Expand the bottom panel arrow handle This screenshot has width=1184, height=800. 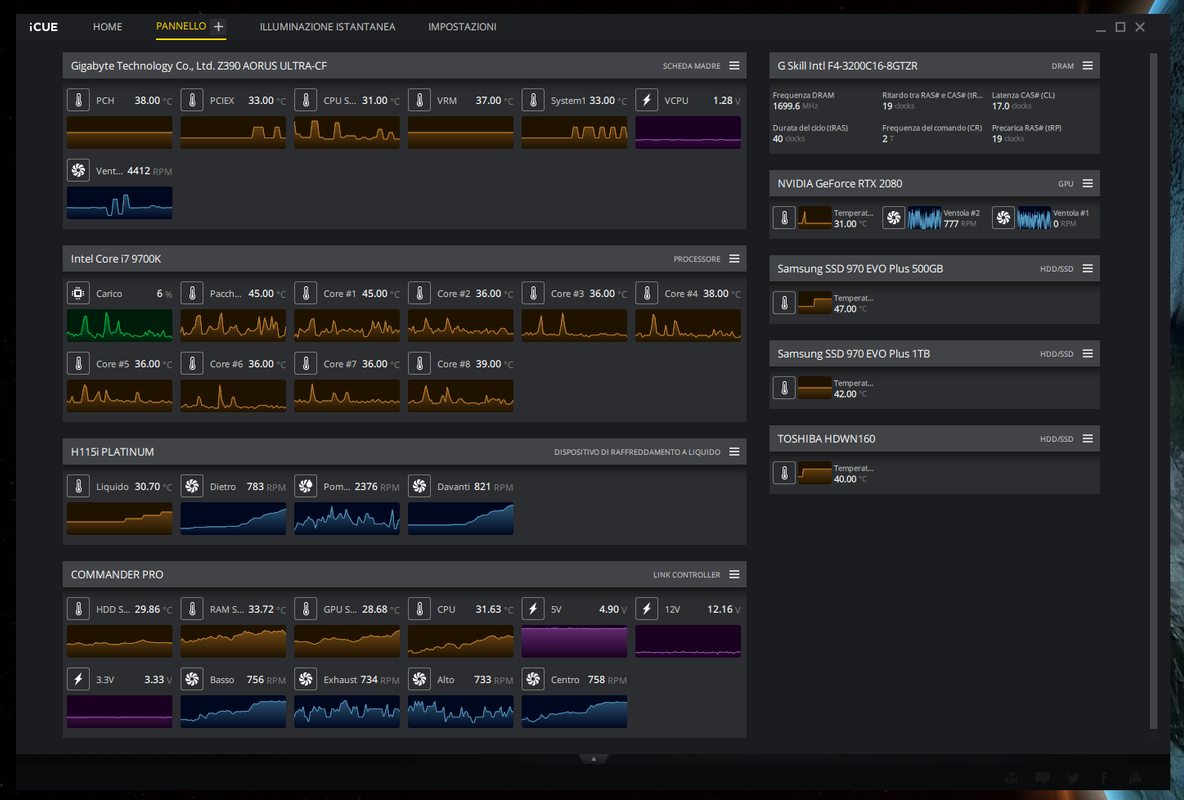tap(594, 758)
